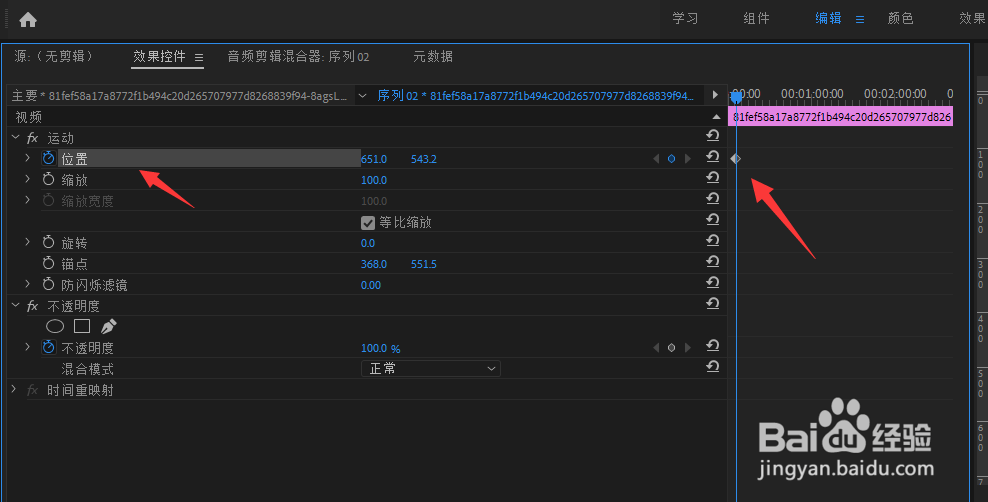
Task: Edit the 锚点 vertical value 551.5
Action: pos(423,264)
